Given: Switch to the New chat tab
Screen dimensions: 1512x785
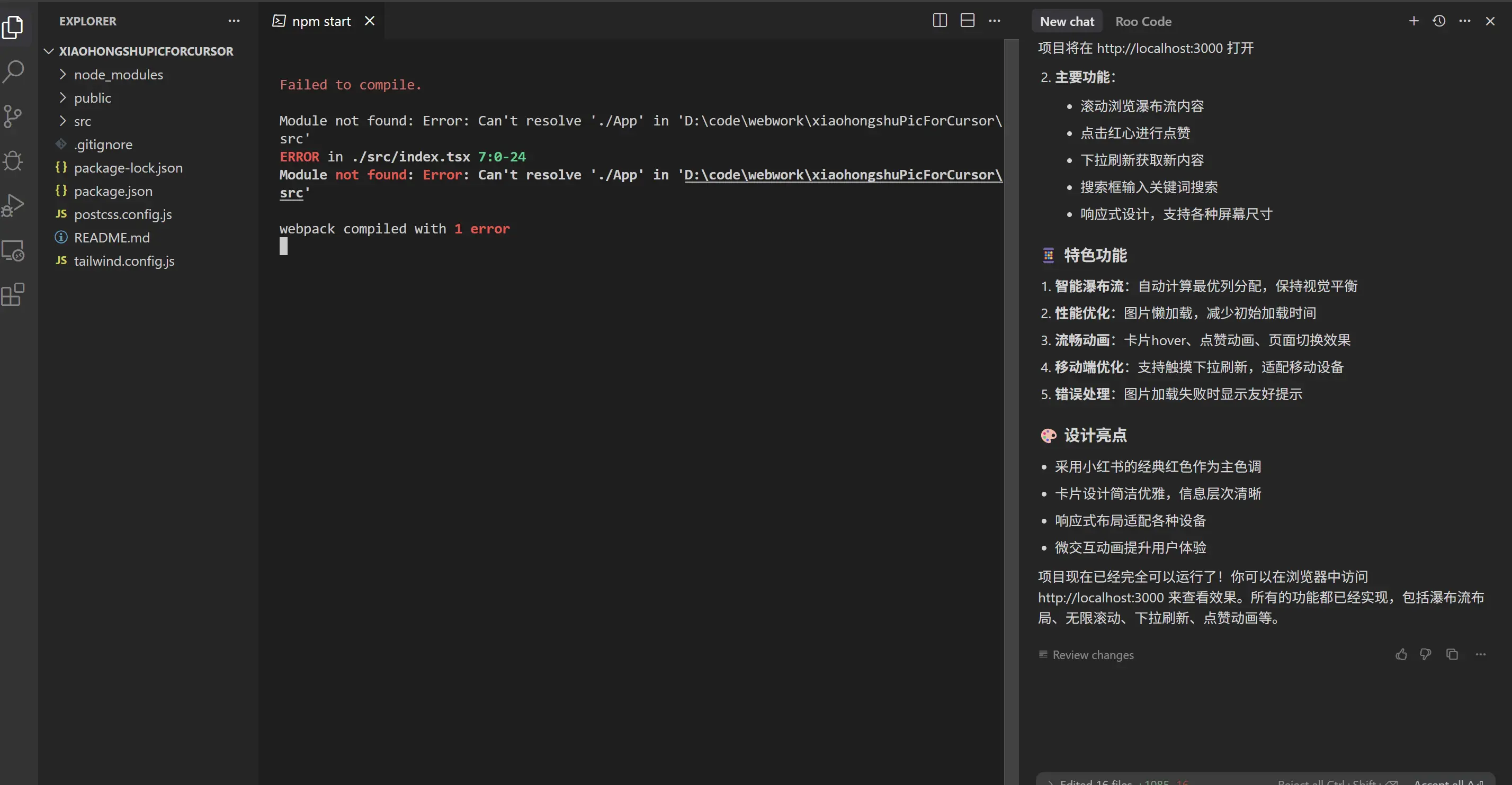Looking at the screenshot, I should 1067,21.
